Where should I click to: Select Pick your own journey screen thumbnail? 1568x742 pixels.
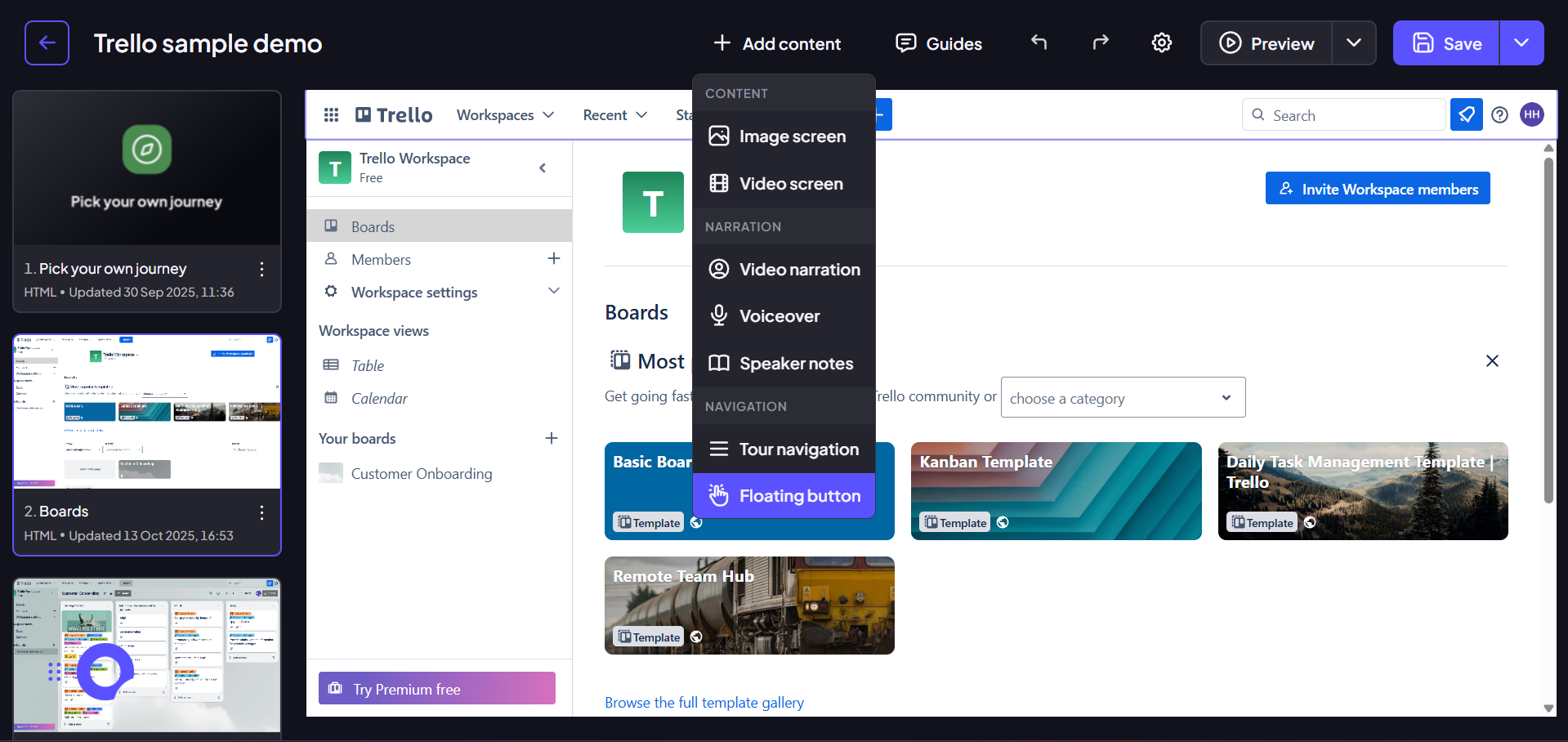147,168
